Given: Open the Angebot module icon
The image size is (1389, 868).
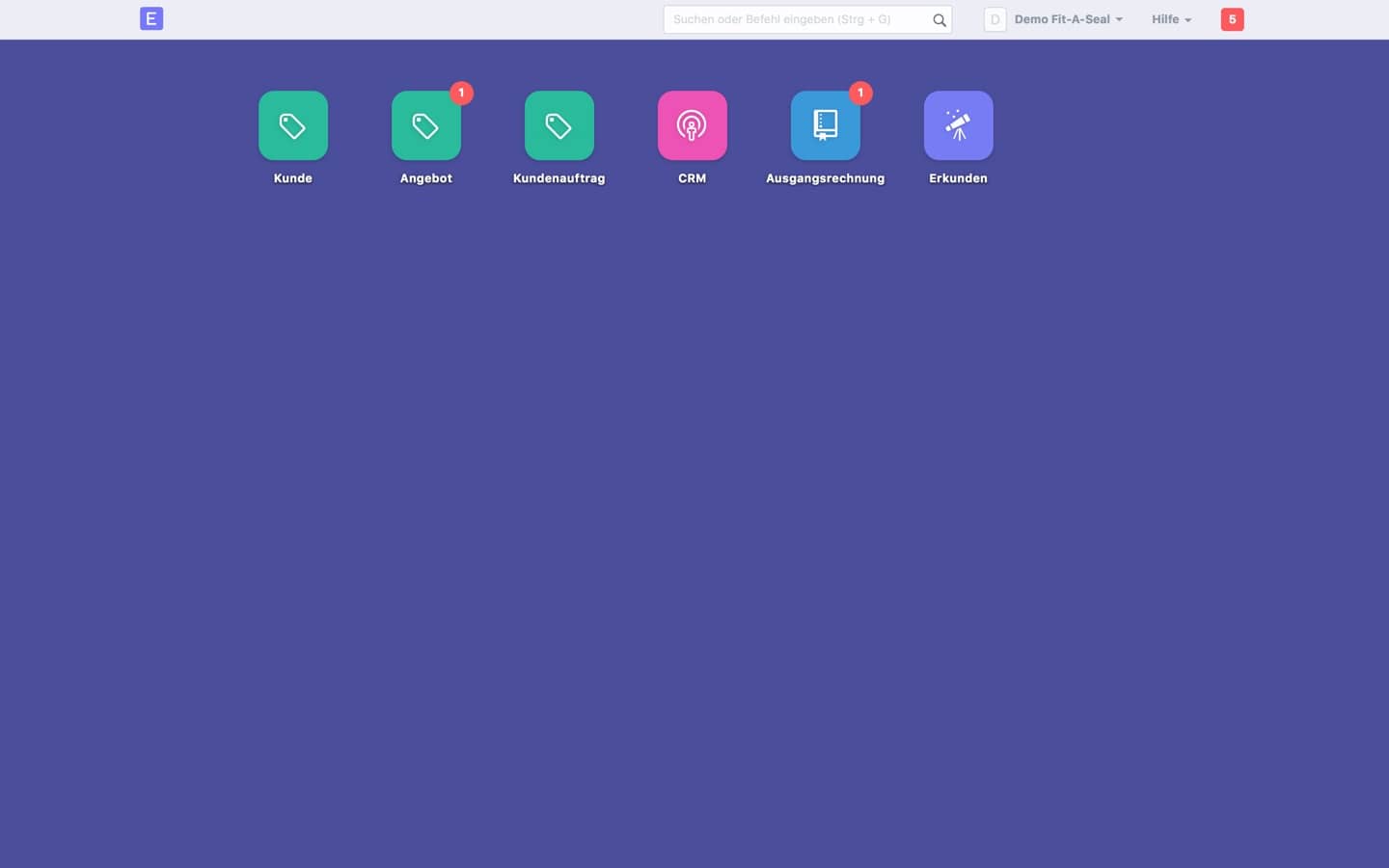Looking at the screenshot, I should (x=426, y=125).
